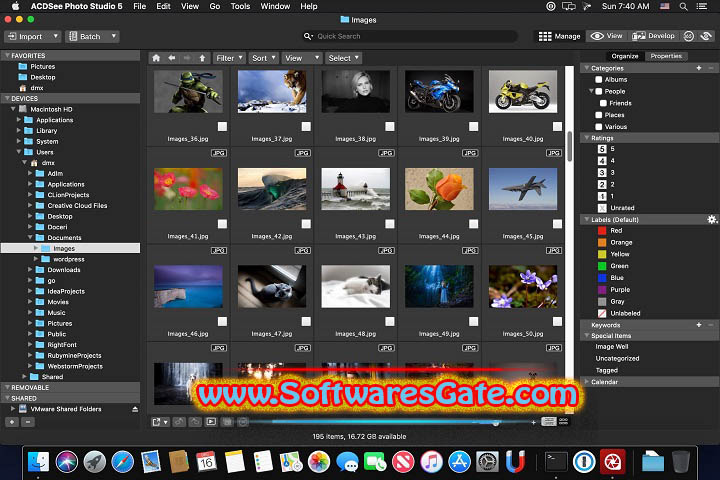Image resolution: width=720 pixels, height=480 pixels.
Task: Open the Edit menu
Action: [163, 6]
